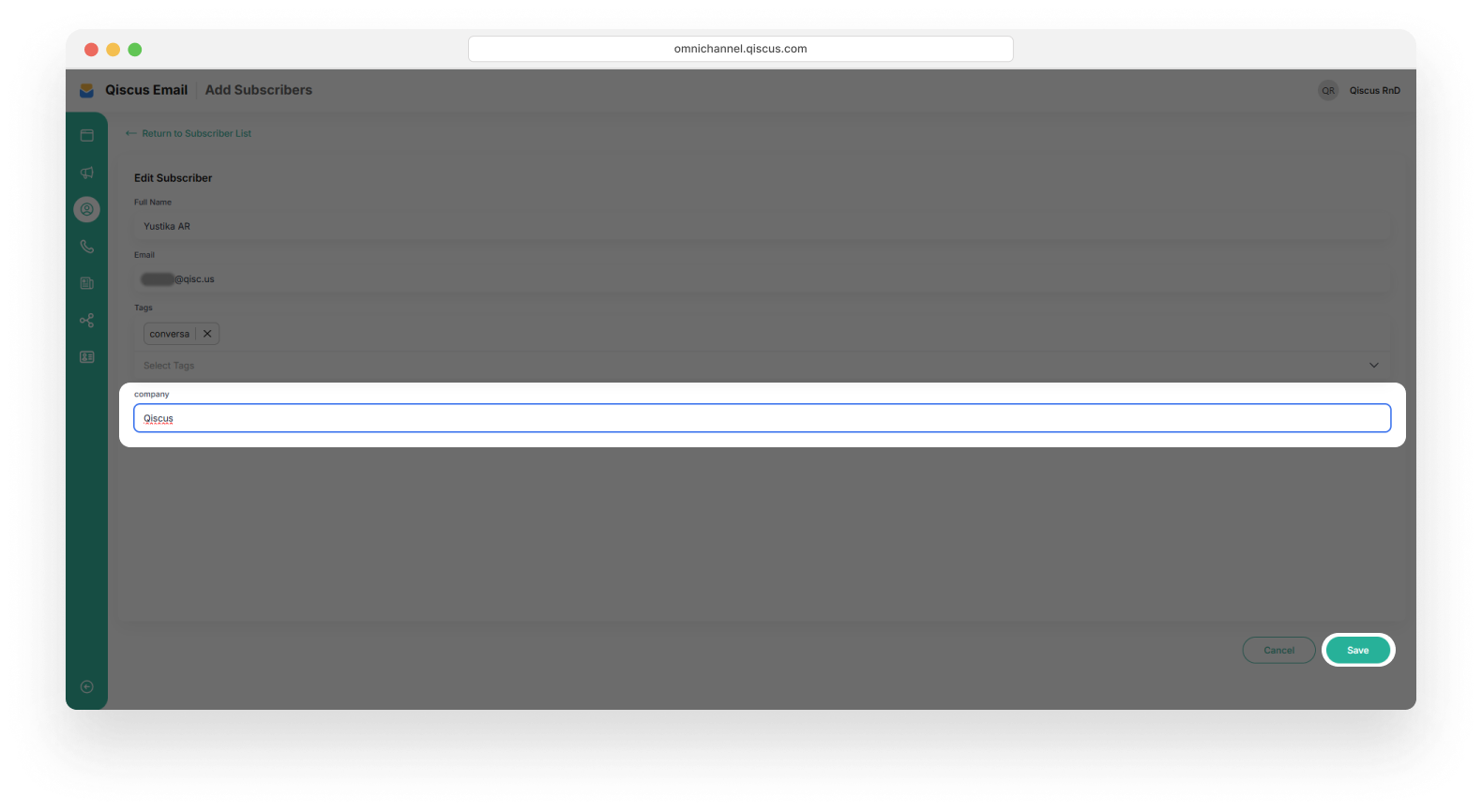Maximize the window with green button

[x=135, y=50]
